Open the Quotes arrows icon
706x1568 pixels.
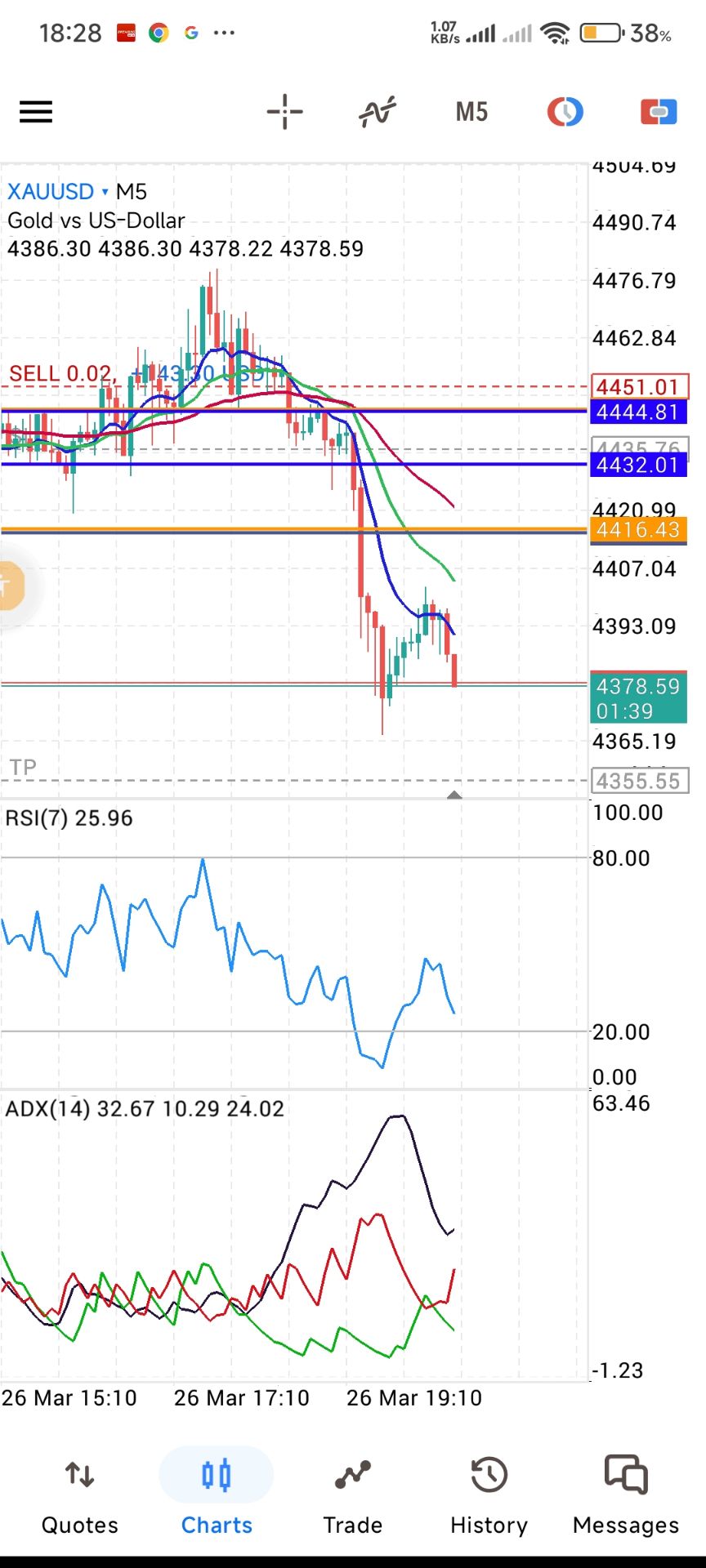point(80,1475)
